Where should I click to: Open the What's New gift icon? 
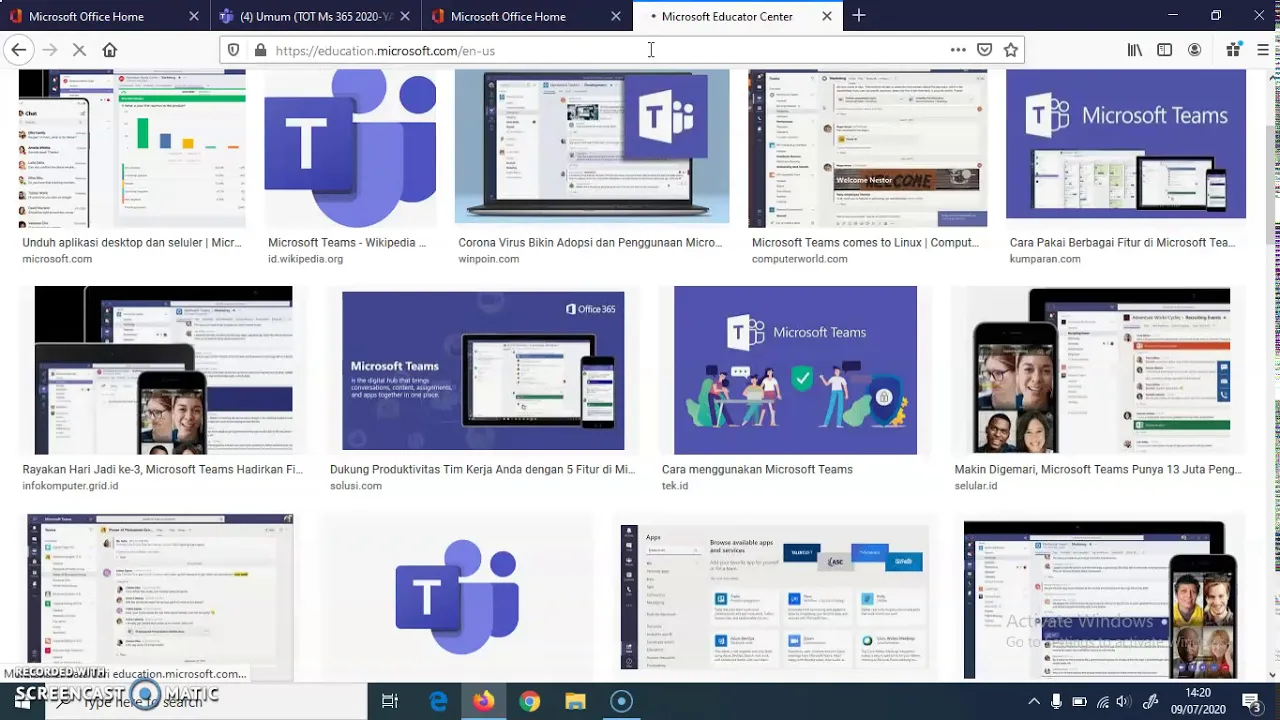click(1233, 50)
